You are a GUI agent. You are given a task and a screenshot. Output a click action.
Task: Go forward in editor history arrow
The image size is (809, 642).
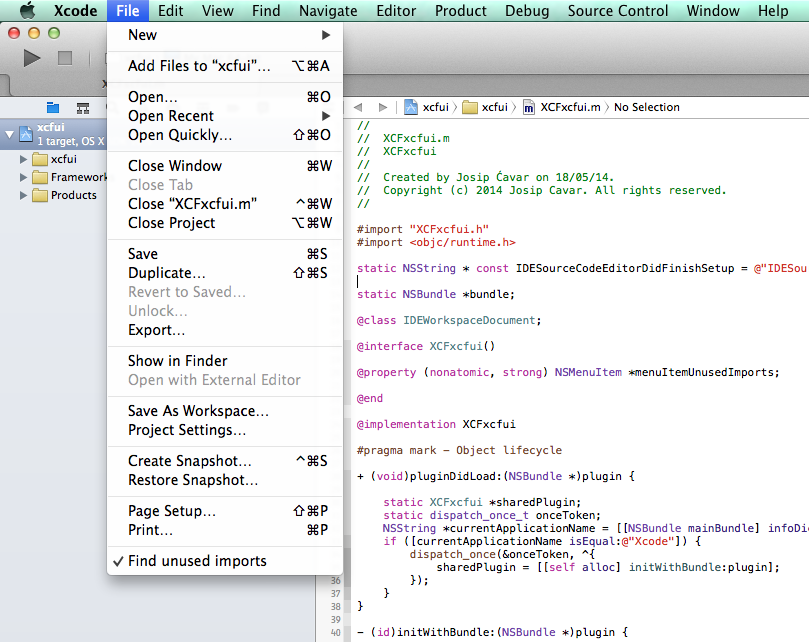click(x=382, y=107)
